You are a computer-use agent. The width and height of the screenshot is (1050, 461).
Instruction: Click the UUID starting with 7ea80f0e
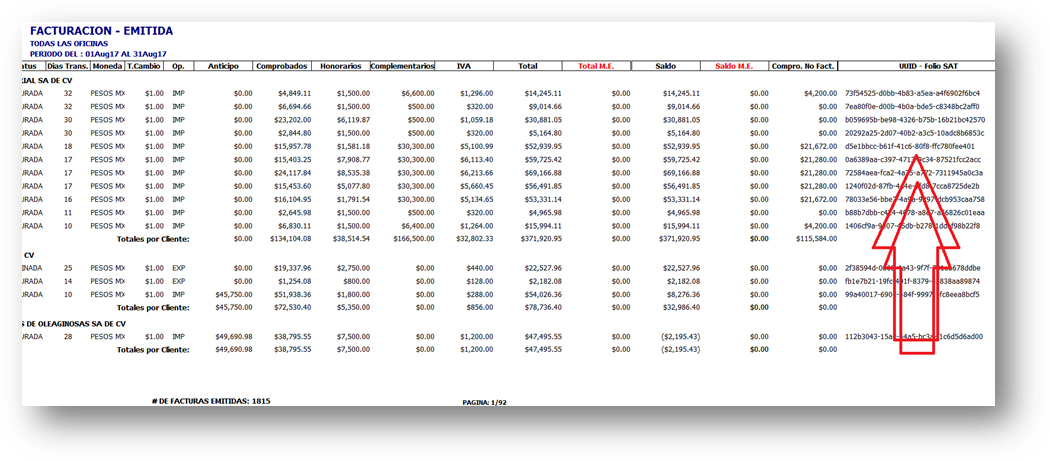click(912, 107)
